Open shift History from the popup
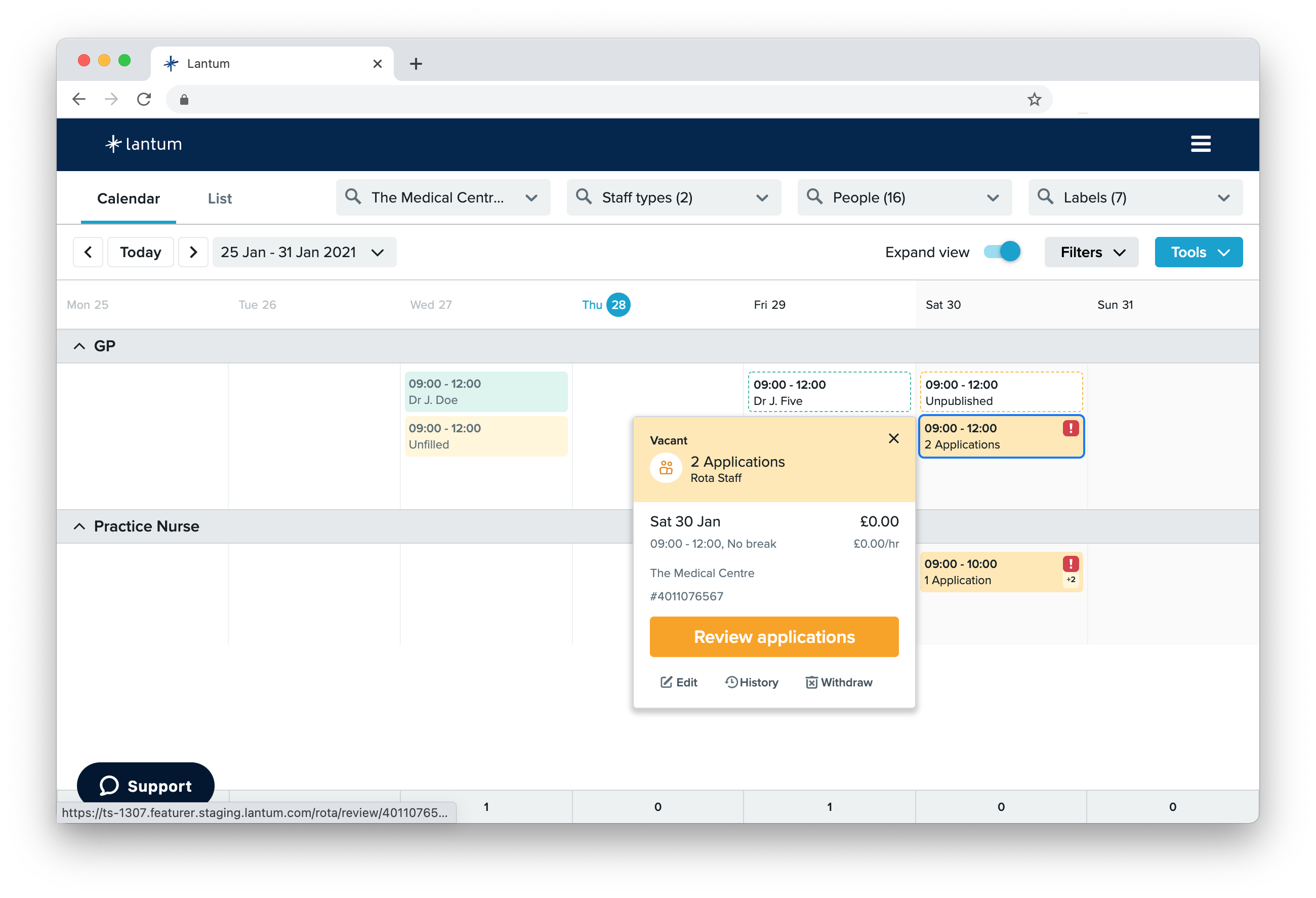Image resolution: width=1316 pixels, height=898 pixels. (x=752, y=682)
